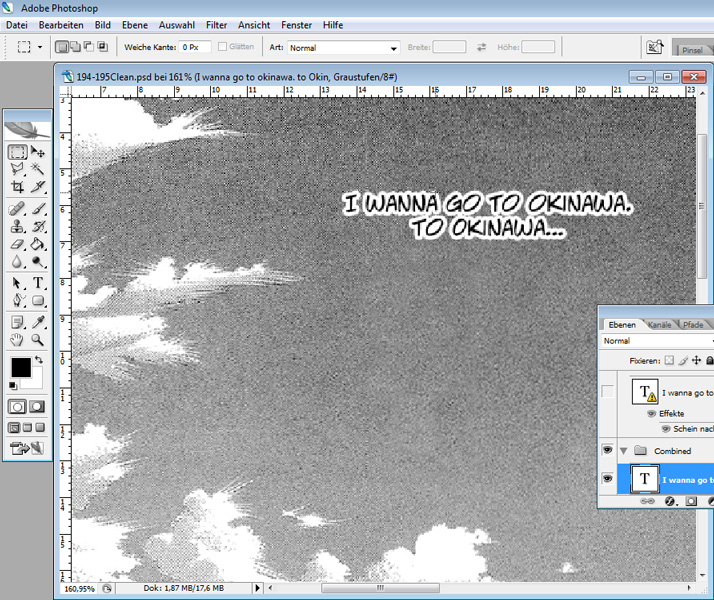Open the Pinsel palette tab
Screen dimensions: 714x600
click(x=692, y=50)
